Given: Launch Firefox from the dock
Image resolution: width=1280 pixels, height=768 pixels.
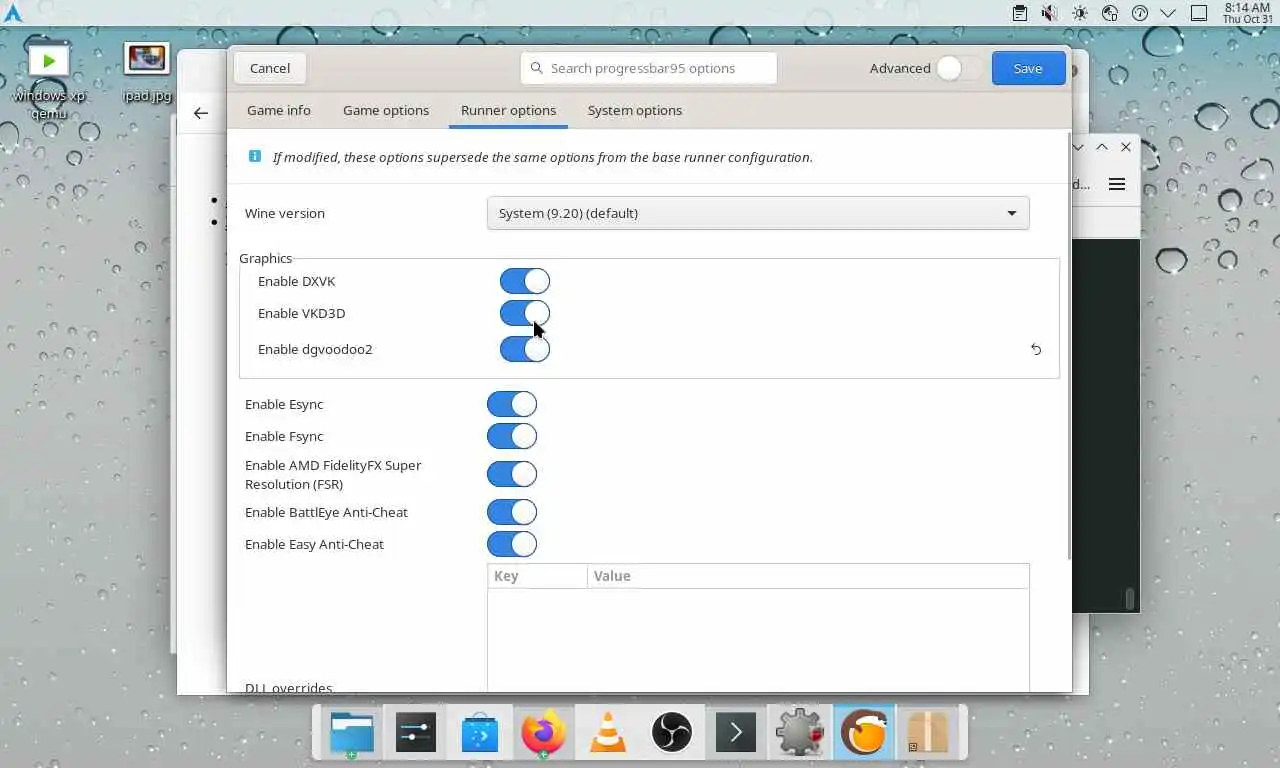Looking at the screenshot, I should point(544,733).
